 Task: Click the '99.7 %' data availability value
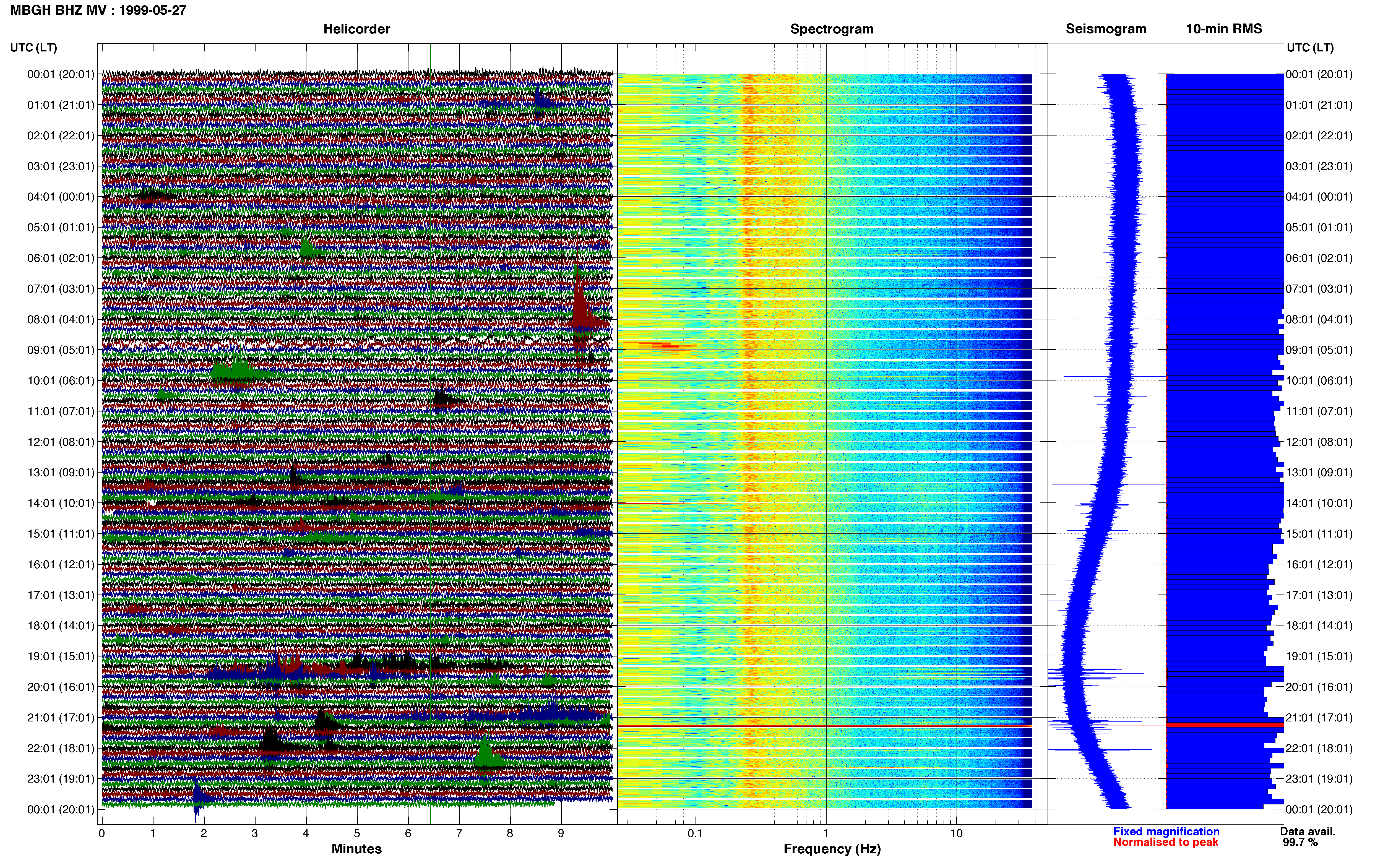tap(1300, 842)
